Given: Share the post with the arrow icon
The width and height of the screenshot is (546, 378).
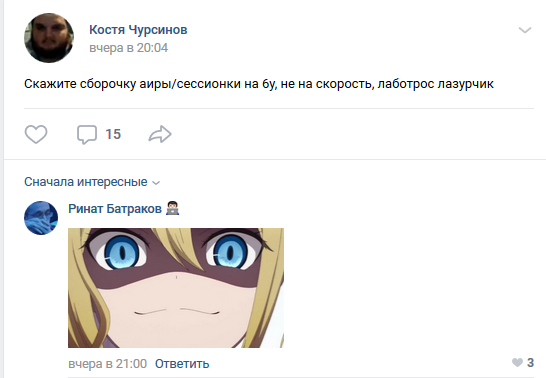Looking at the screenshot, I should tap(160, 134).
